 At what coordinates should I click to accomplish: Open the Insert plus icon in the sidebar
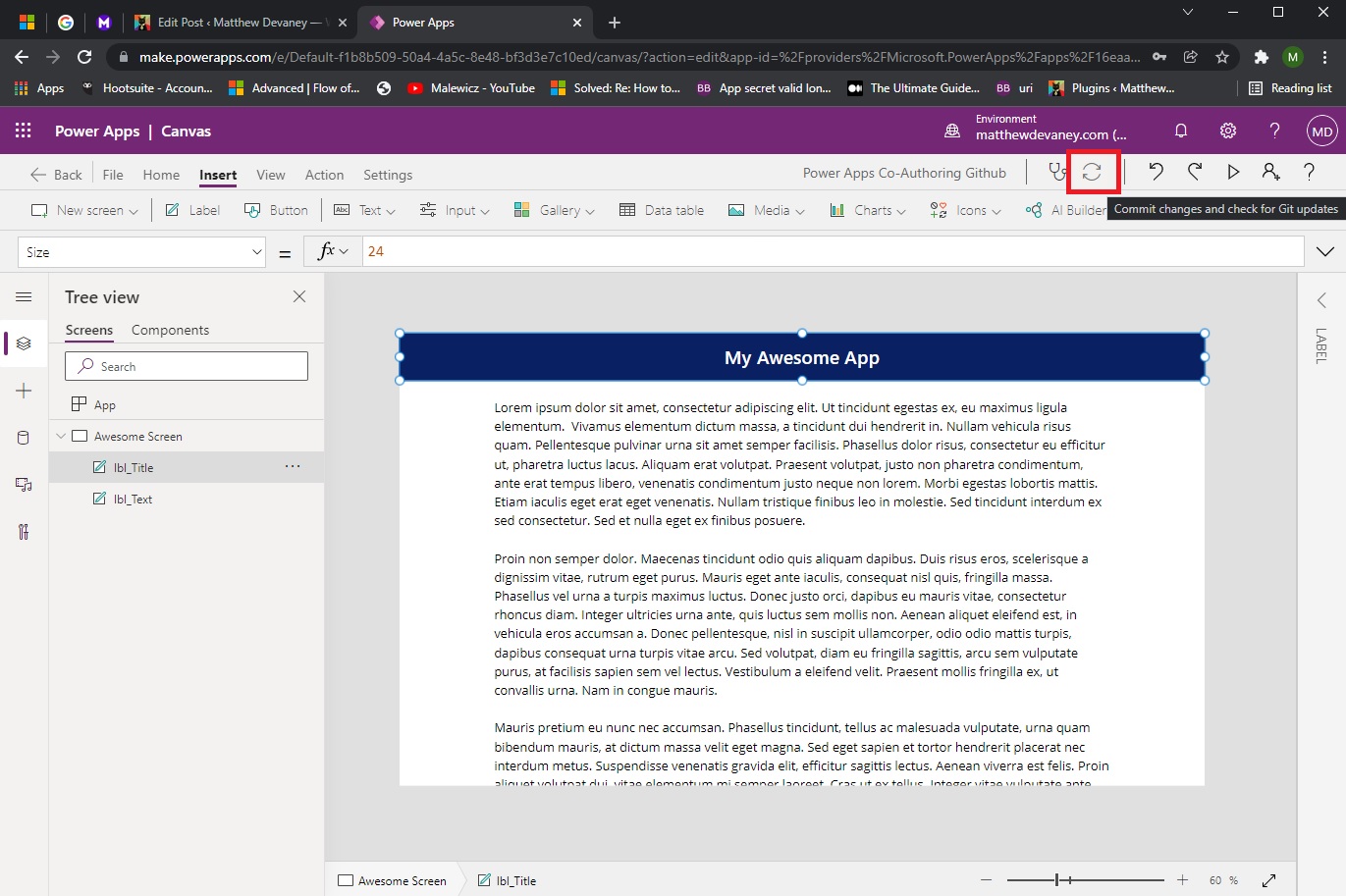click(x=23, y=390)
